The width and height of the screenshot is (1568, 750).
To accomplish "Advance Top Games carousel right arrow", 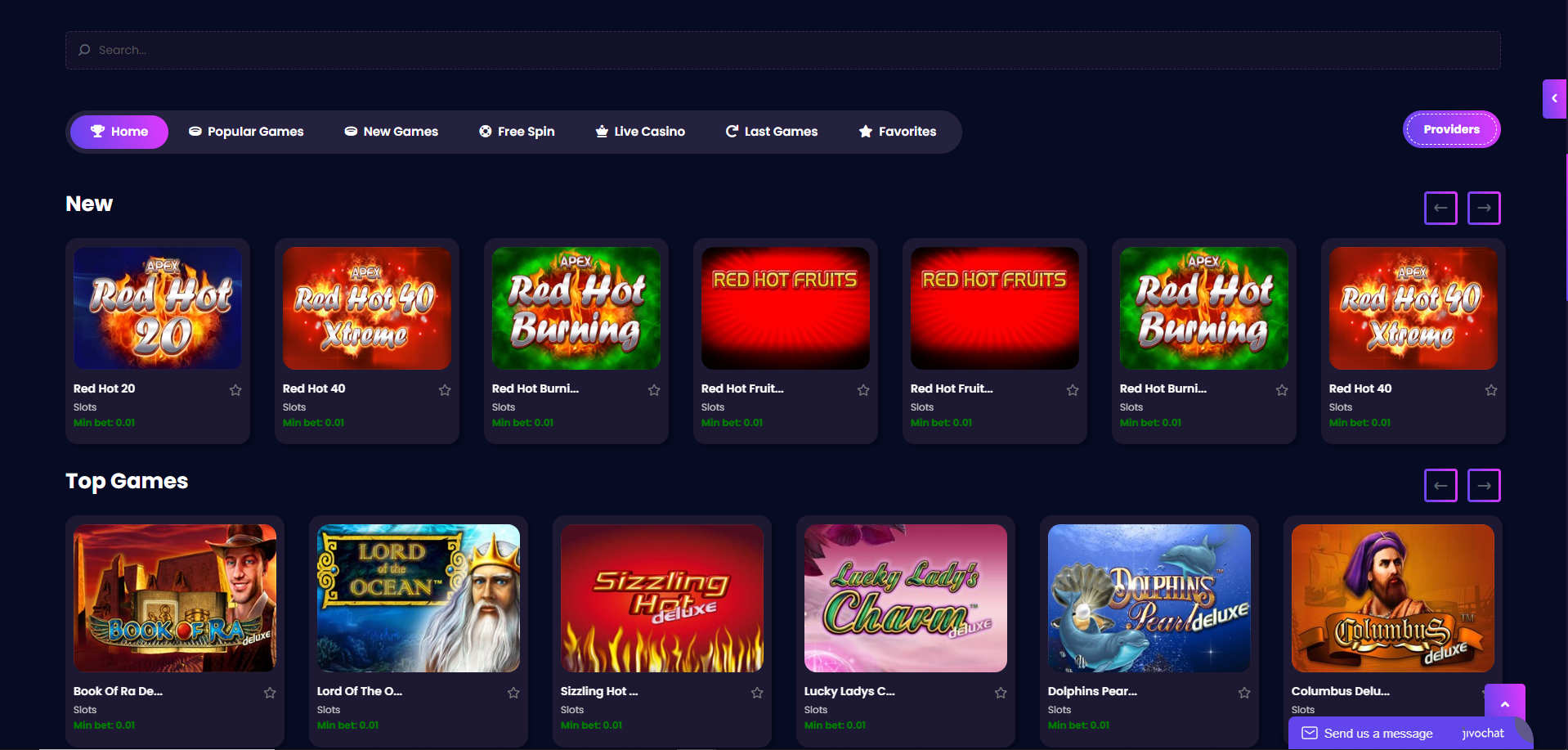I will tap(1484, 485).
